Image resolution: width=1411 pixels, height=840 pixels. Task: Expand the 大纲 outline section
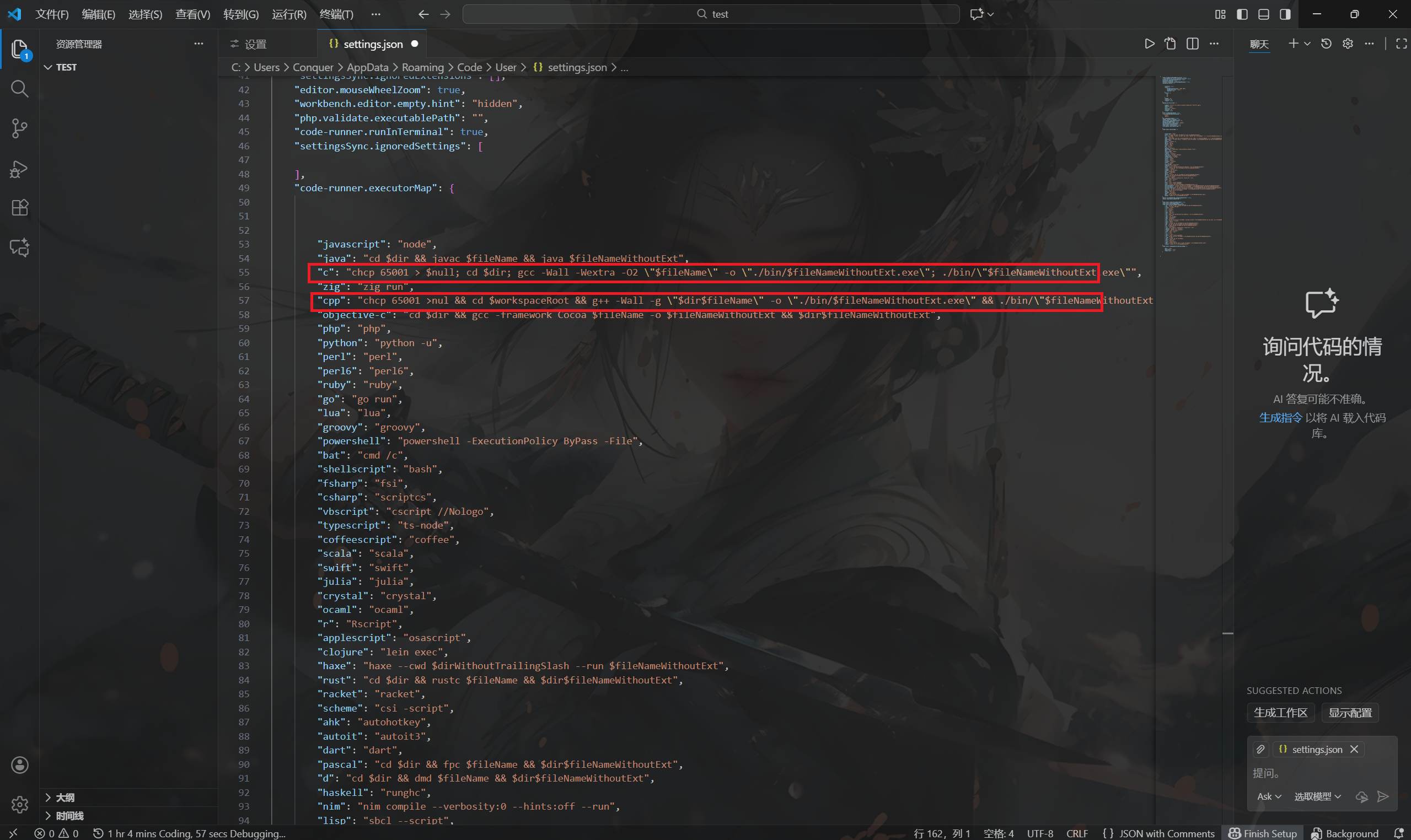(x=65, y=797)
